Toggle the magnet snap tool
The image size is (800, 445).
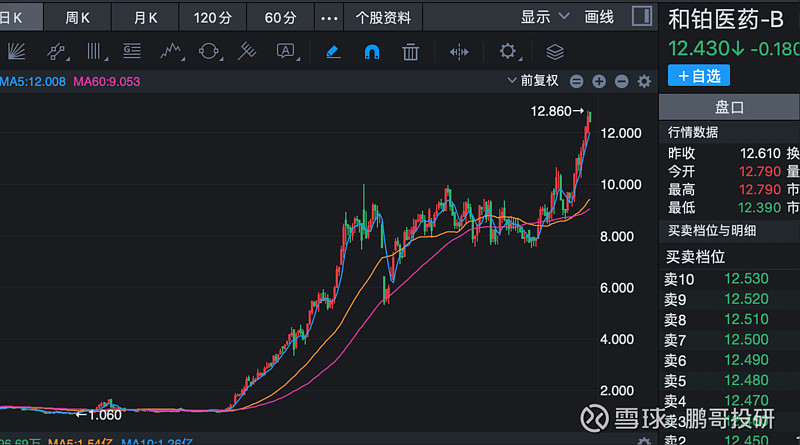click(x=371, y=52)
